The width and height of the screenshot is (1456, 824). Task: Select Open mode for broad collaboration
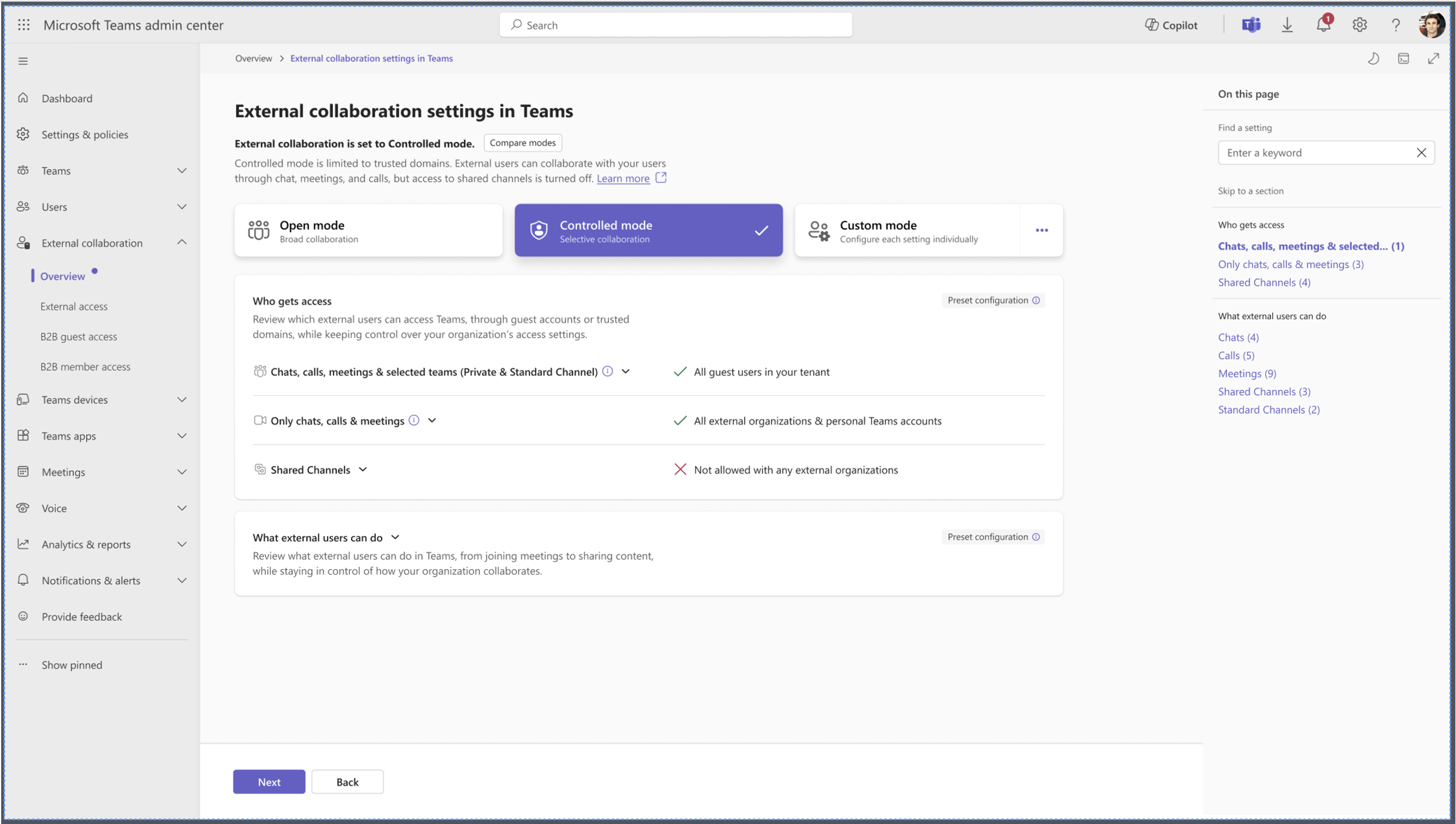368,230
